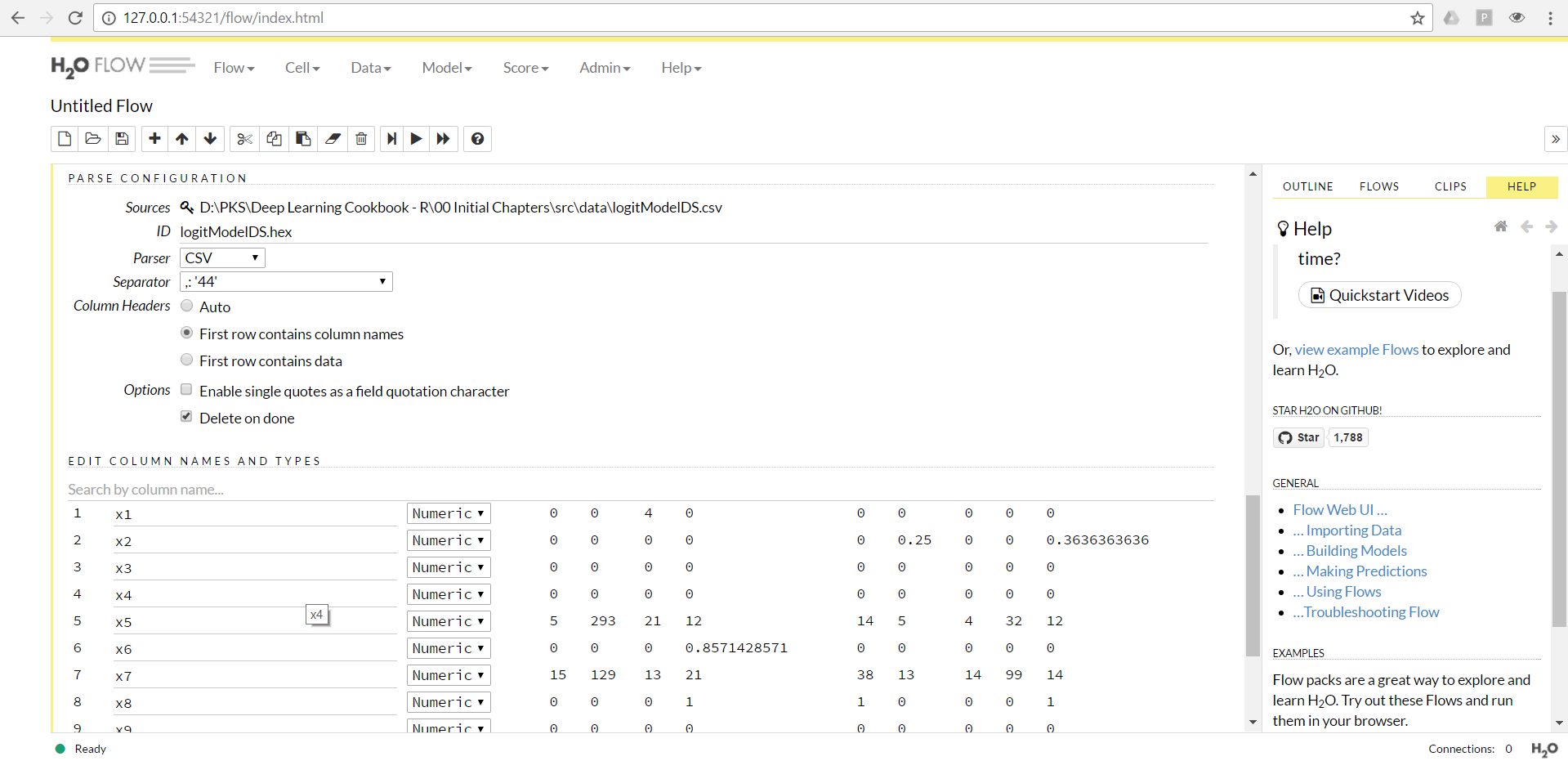Click the H2O Flow logo

[123, 66]
